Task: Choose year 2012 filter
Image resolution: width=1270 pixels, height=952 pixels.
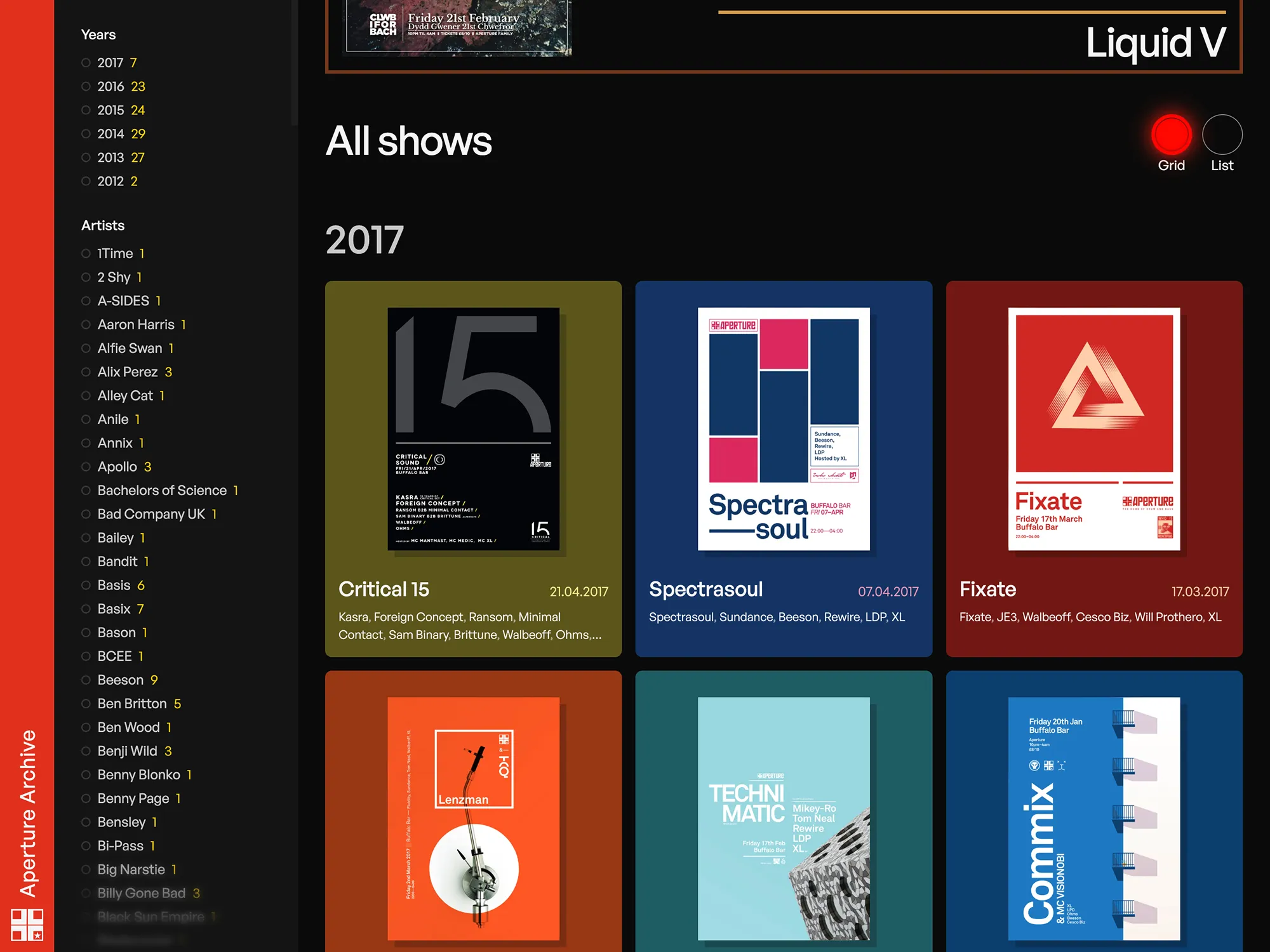Action: coord(110,182)
